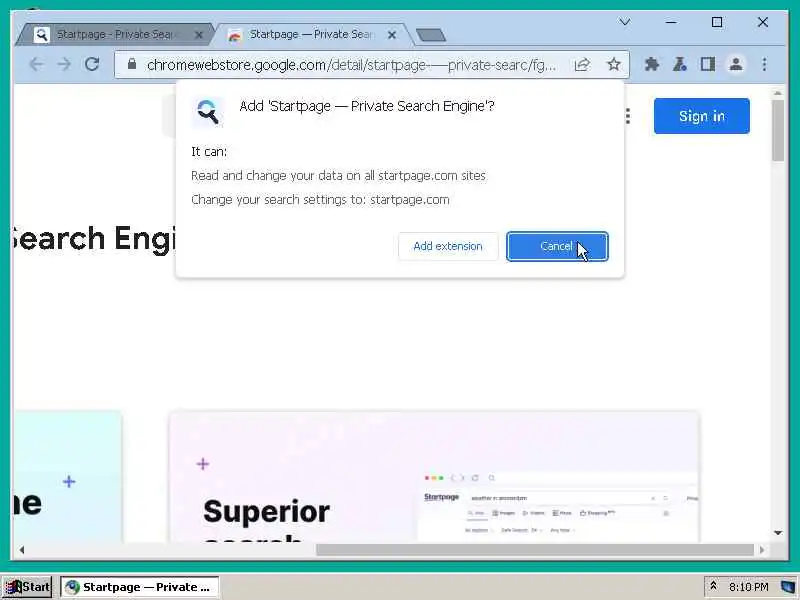Go back with the browser back arrow
Image resolution: width=800 pixels, height=600 pixels.
[36, 64]
